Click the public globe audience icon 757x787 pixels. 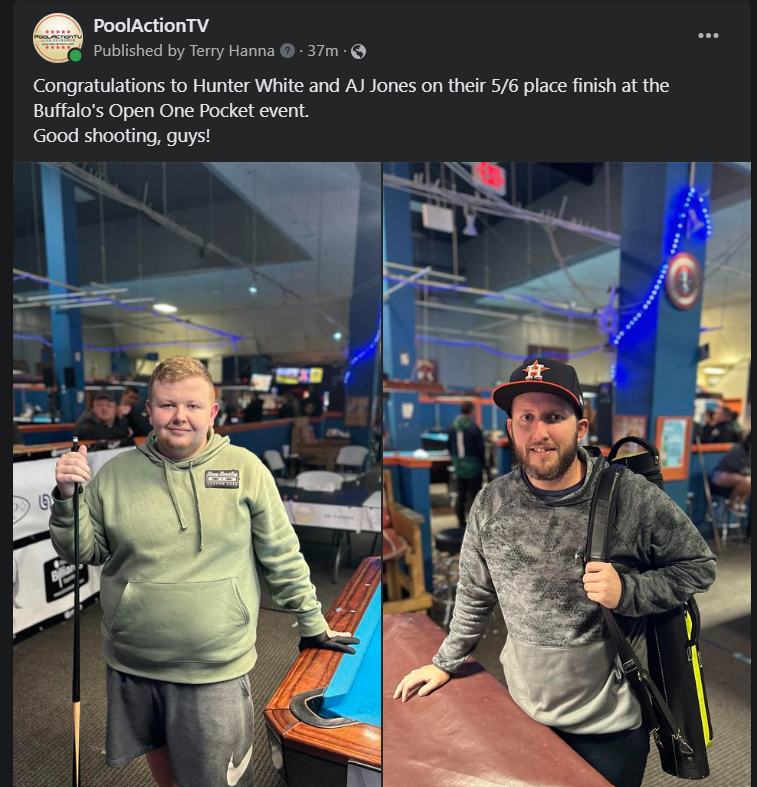[x=358, y=51]
